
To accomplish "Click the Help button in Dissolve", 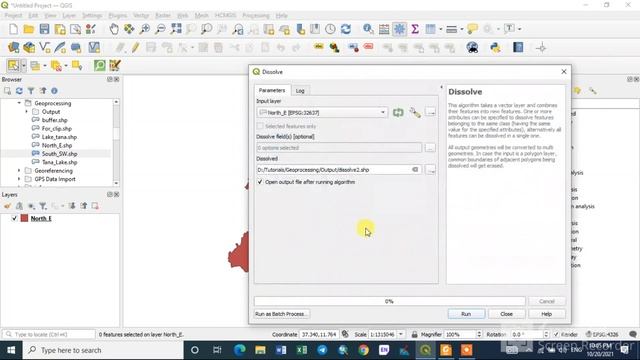I will (547, 314).
